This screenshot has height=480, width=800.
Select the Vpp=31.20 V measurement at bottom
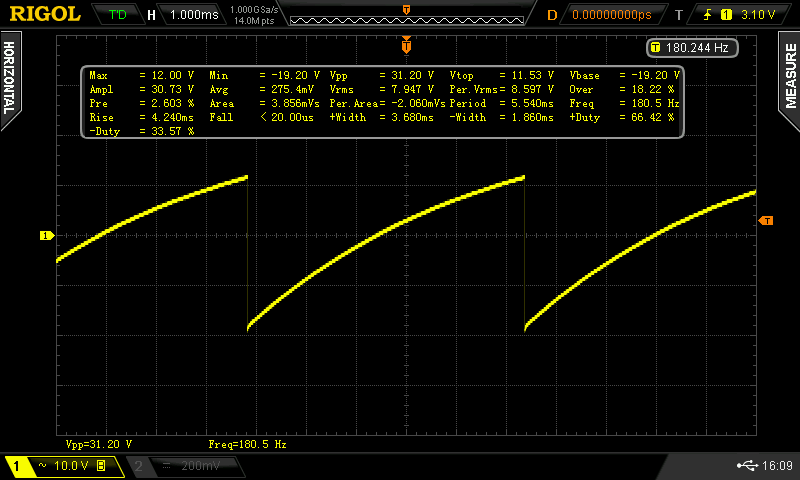[x=99, y=444]
